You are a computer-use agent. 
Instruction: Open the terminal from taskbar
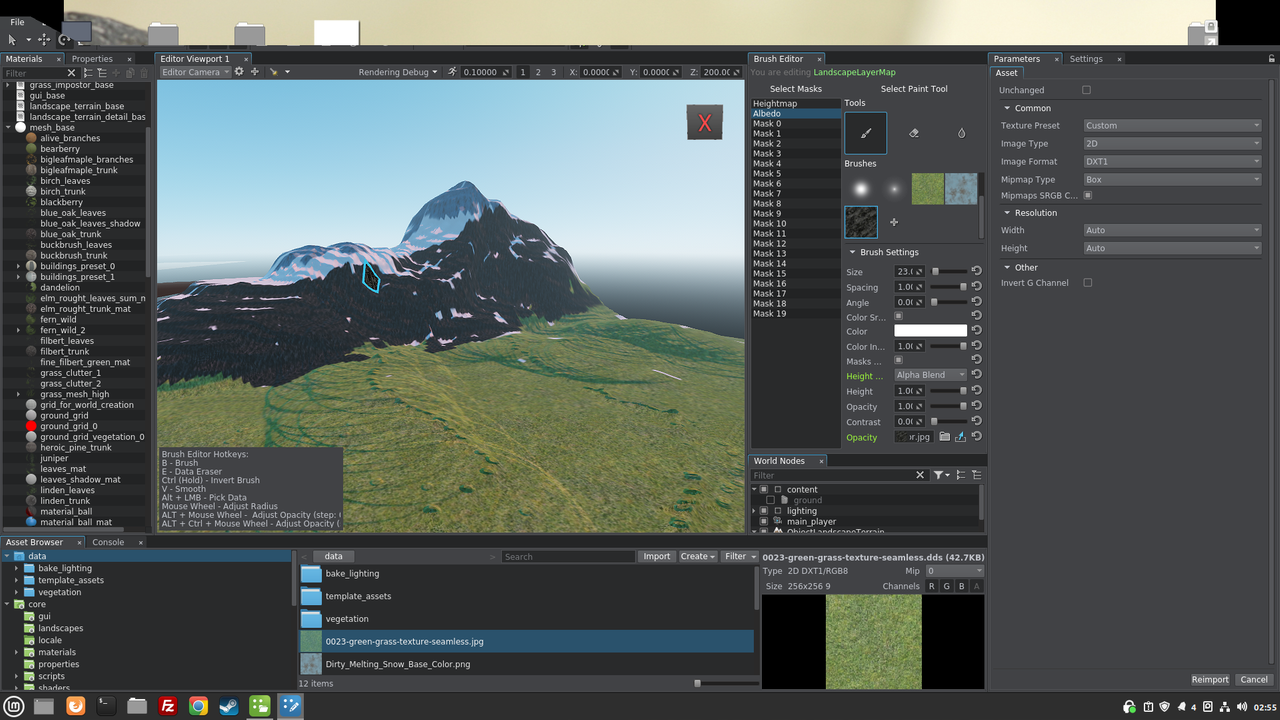[x=106, y=706]
